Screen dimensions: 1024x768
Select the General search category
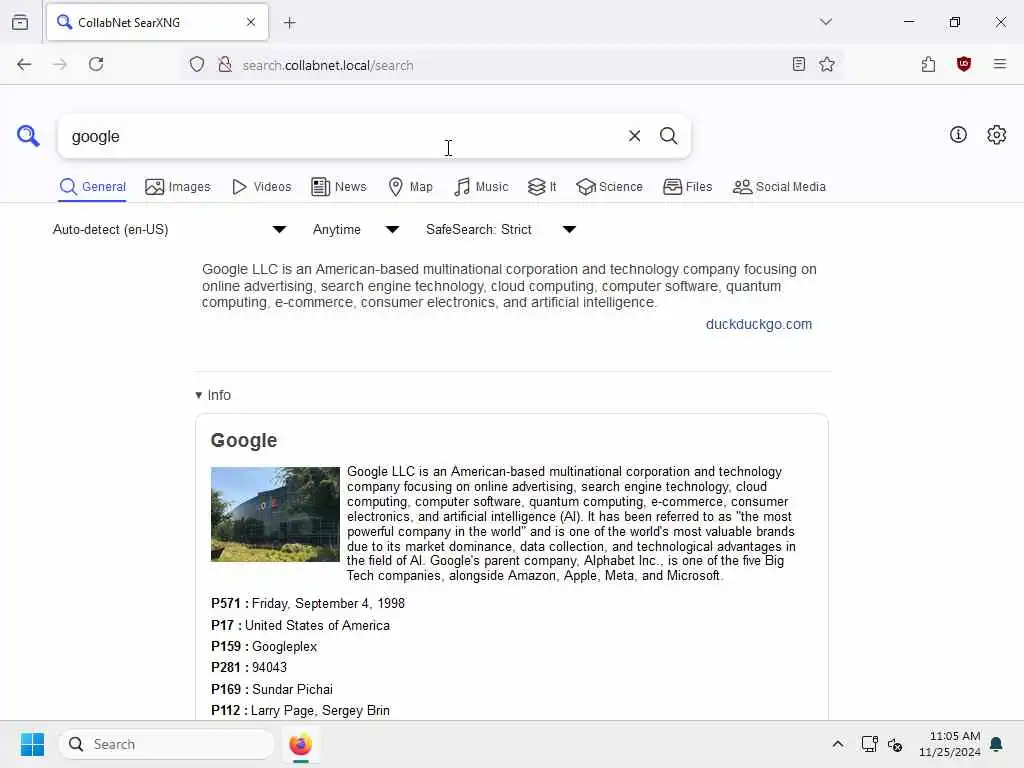(93, 187)
